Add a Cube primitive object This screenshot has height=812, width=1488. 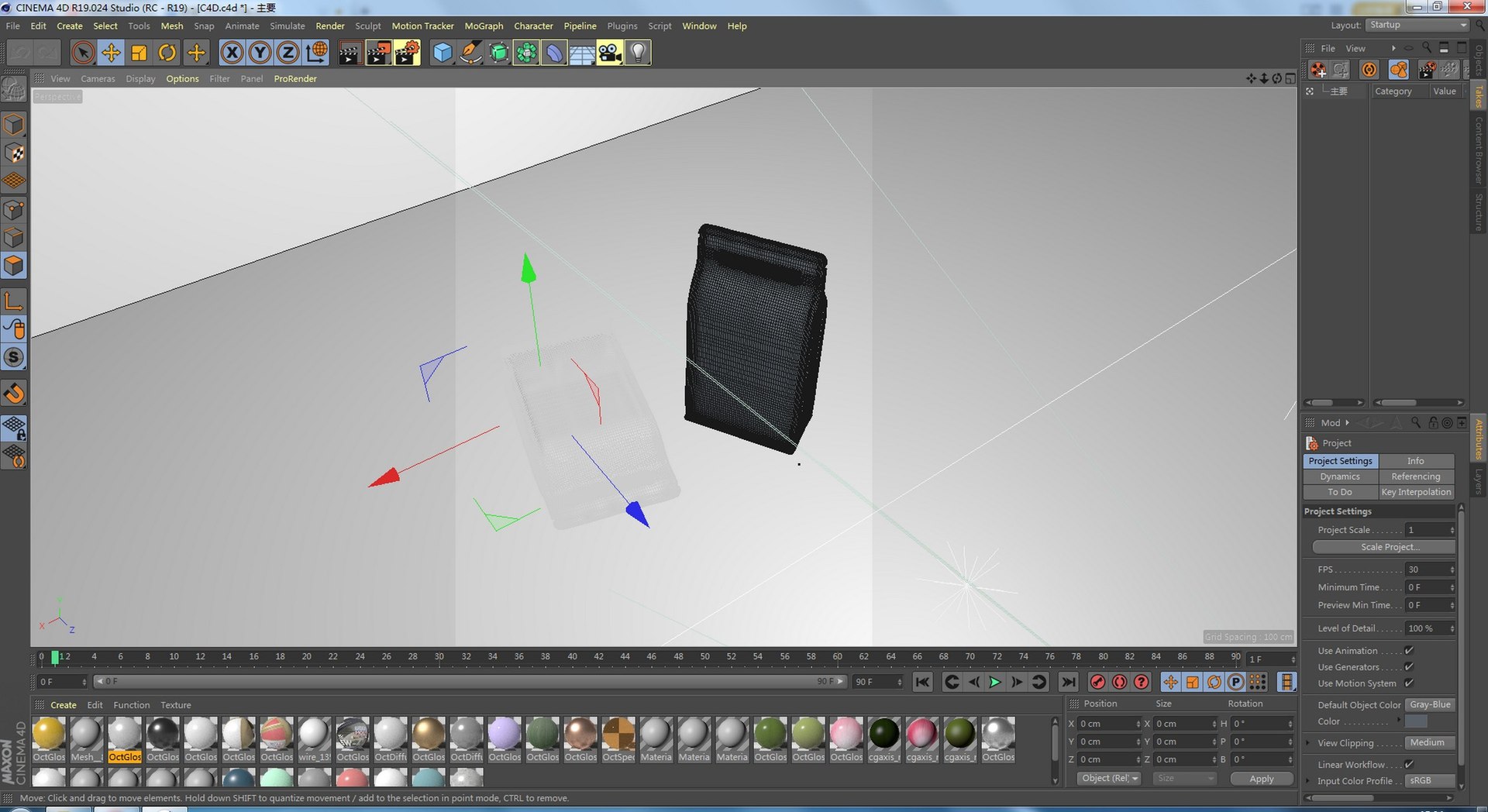click(442, 53)
